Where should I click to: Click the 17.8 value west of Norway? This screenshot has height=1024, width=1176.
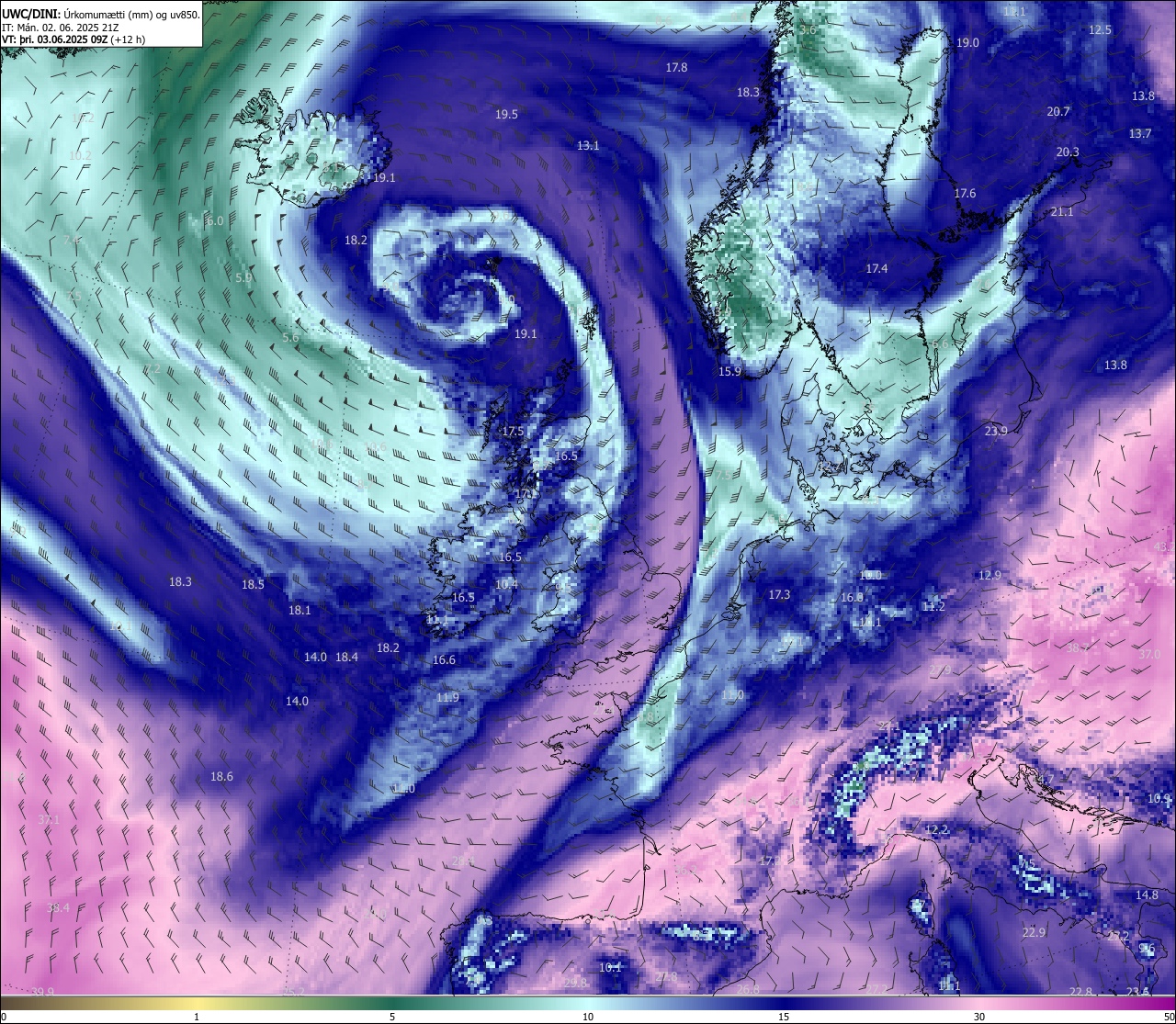click(x=676, y=68)
